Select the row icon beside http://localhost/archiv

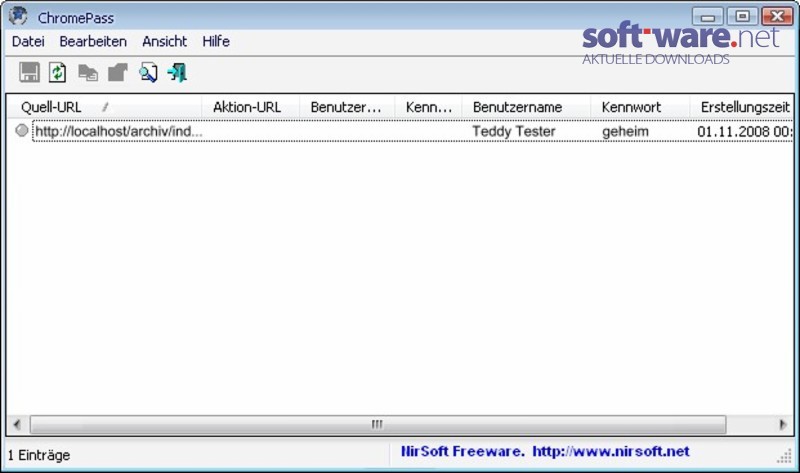(21, 131)
